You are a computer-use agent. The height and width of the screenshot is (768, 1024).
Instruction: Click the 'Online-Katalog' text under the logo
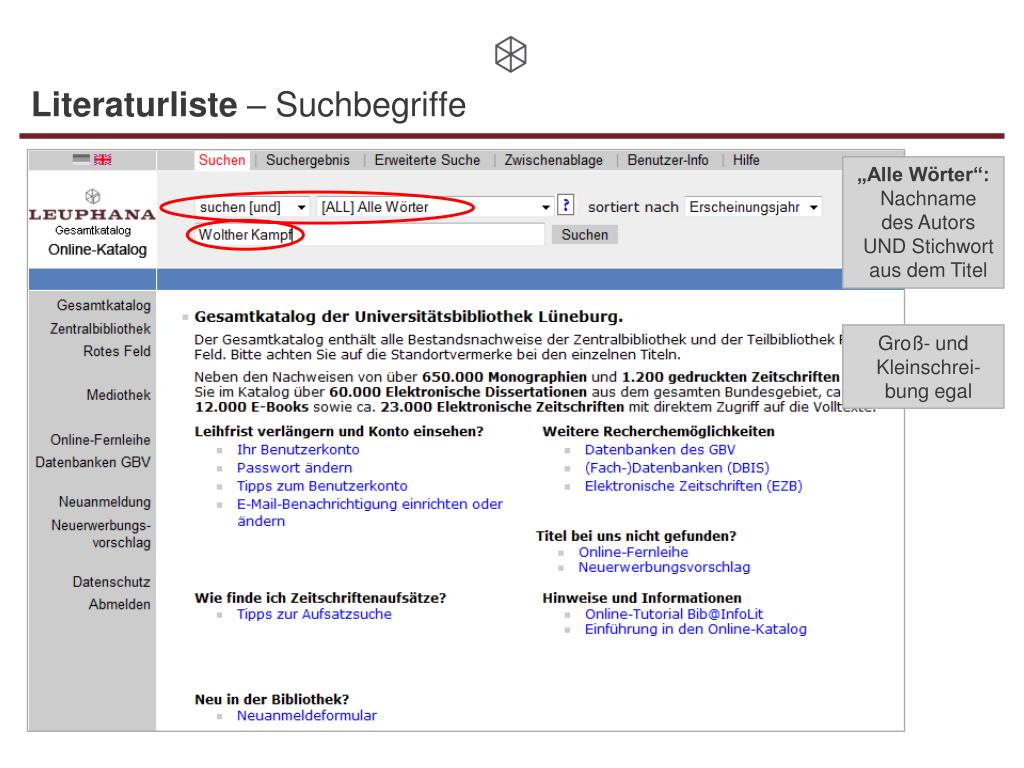pyautogui.click(x=97, y=249)
